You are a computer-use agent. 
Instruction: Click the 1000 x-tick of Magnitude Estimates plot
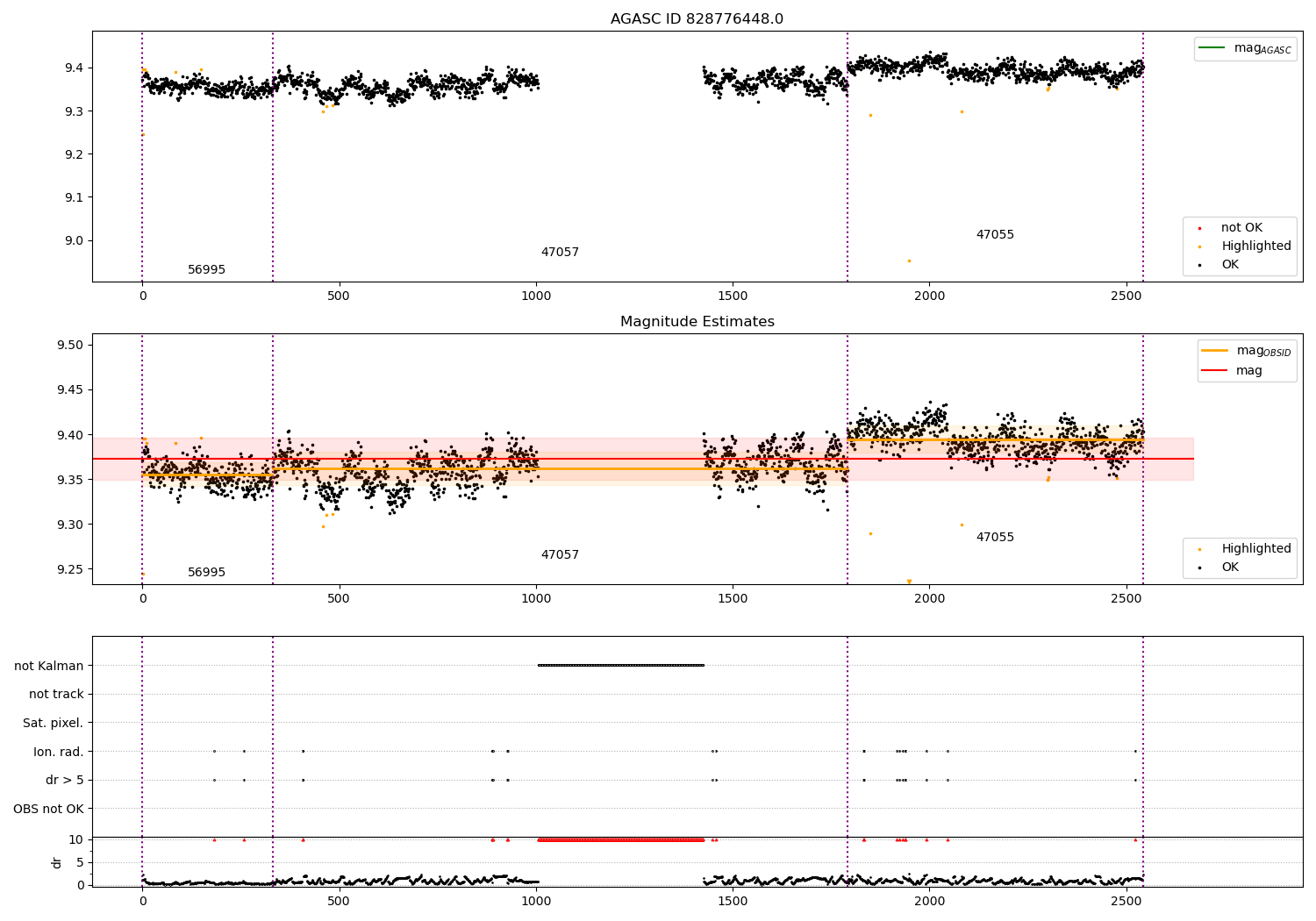pyautogui.click(x=536, y=599)
